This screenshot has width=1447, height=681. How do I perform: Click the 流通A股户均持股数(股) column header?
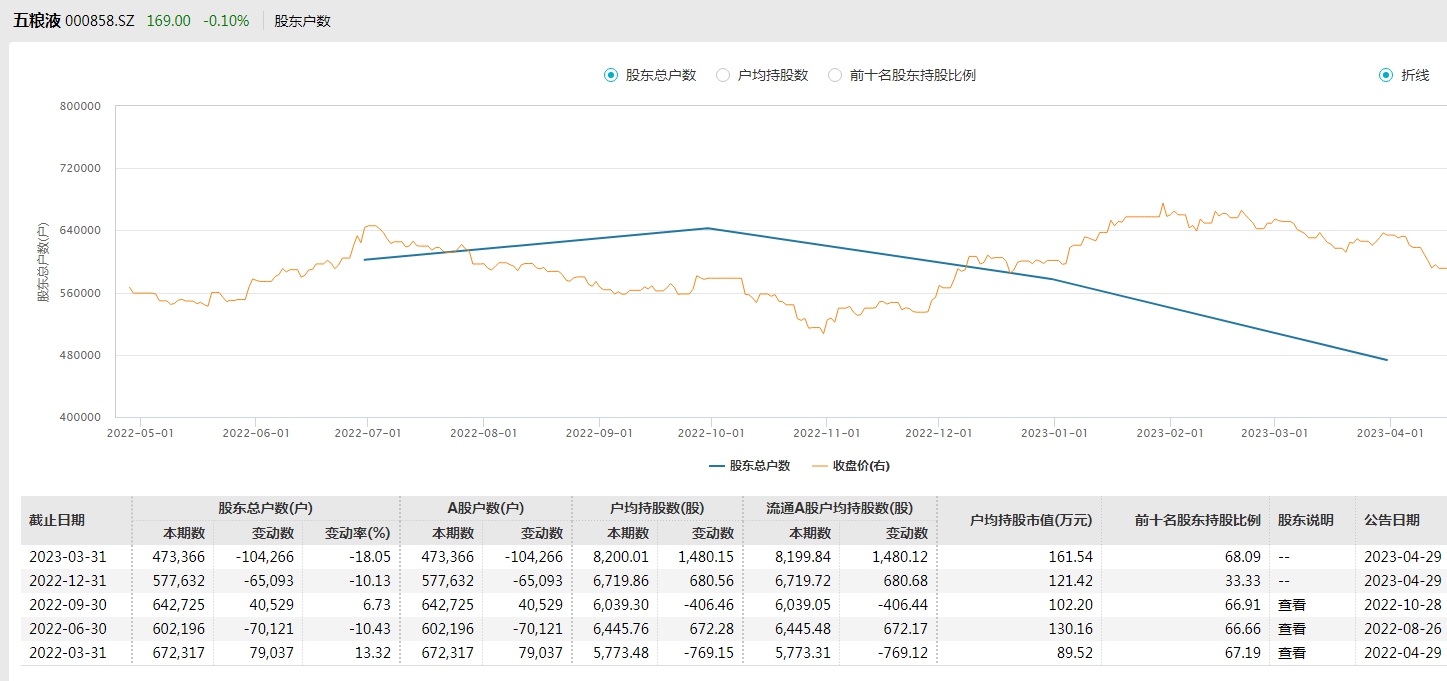tap(839, 508)
